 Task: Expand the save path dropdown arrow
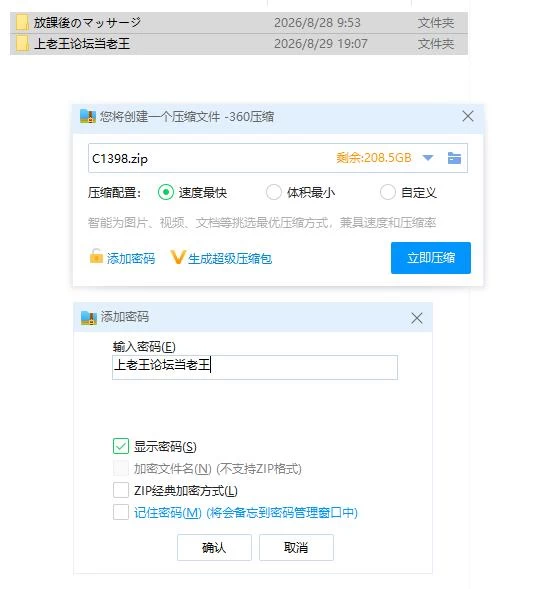428,158
